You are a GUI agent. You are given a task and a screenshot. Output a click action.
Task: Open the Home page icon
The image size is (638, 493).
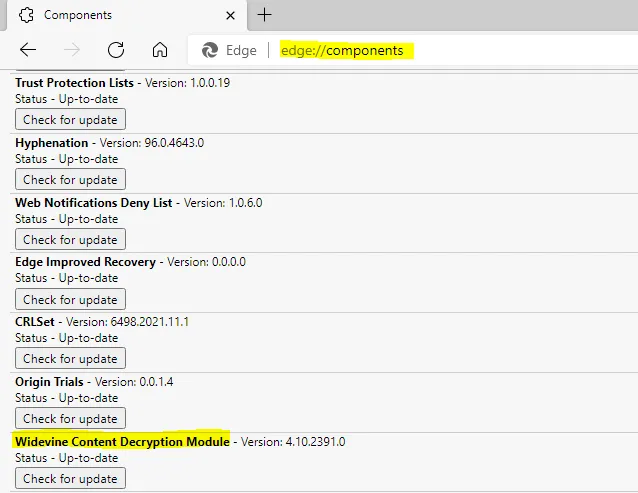(x=160, y=50)
